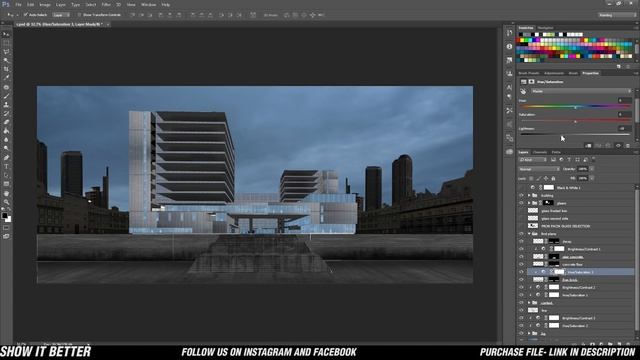The height and width of the screenshot is (360, 640).
Task: Select the Zoom tool
Action: tap(6, 202)
